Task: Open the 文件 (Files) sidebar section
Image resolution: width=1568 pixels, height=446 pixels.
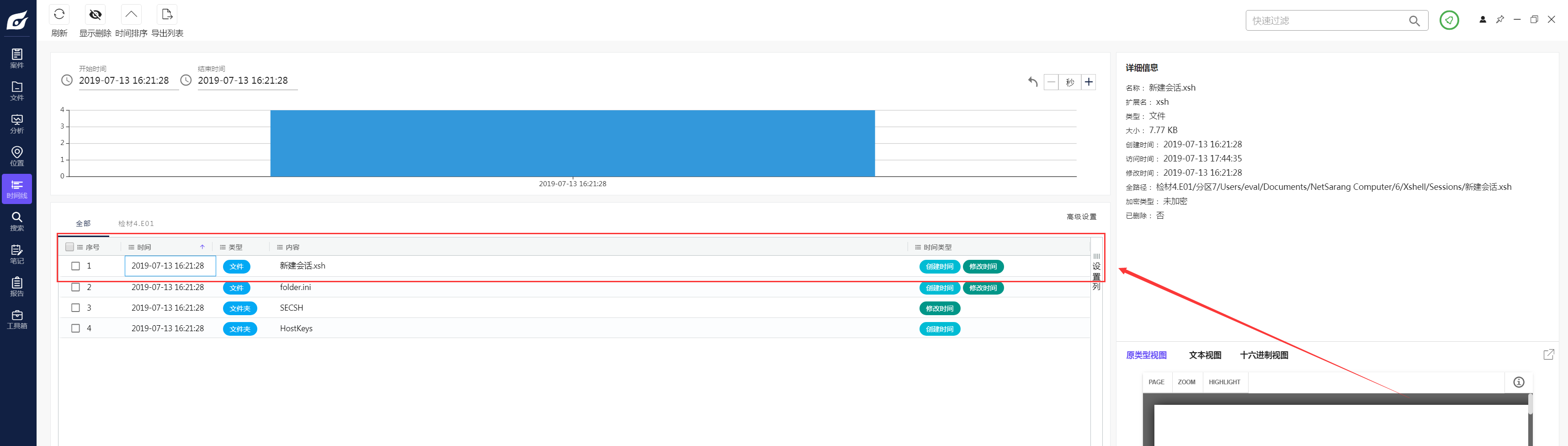Action: click(17, 91)
